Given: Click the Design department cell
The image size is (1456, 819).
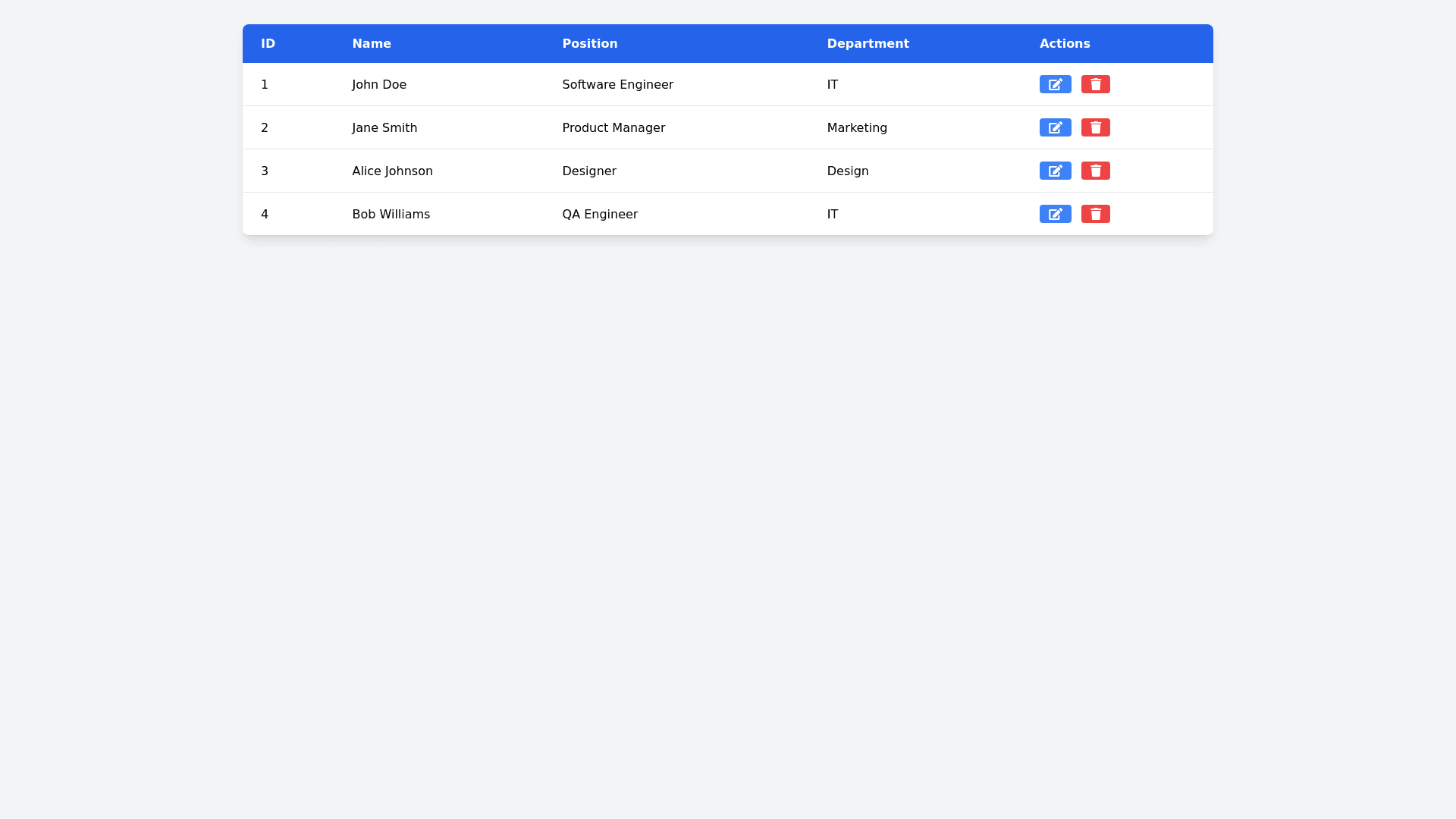Looking at the screenshot, I should (x=848, y=171).
